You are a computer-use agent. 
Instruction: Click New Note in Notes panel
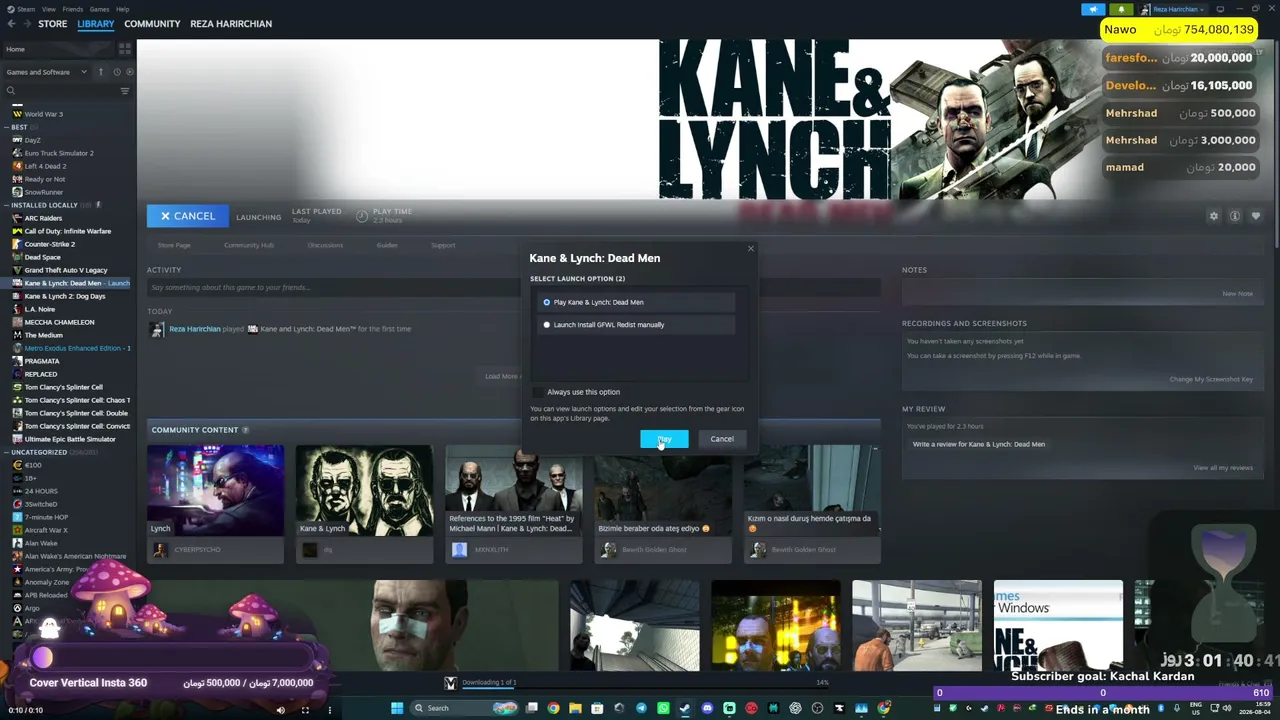point(1237,294)
